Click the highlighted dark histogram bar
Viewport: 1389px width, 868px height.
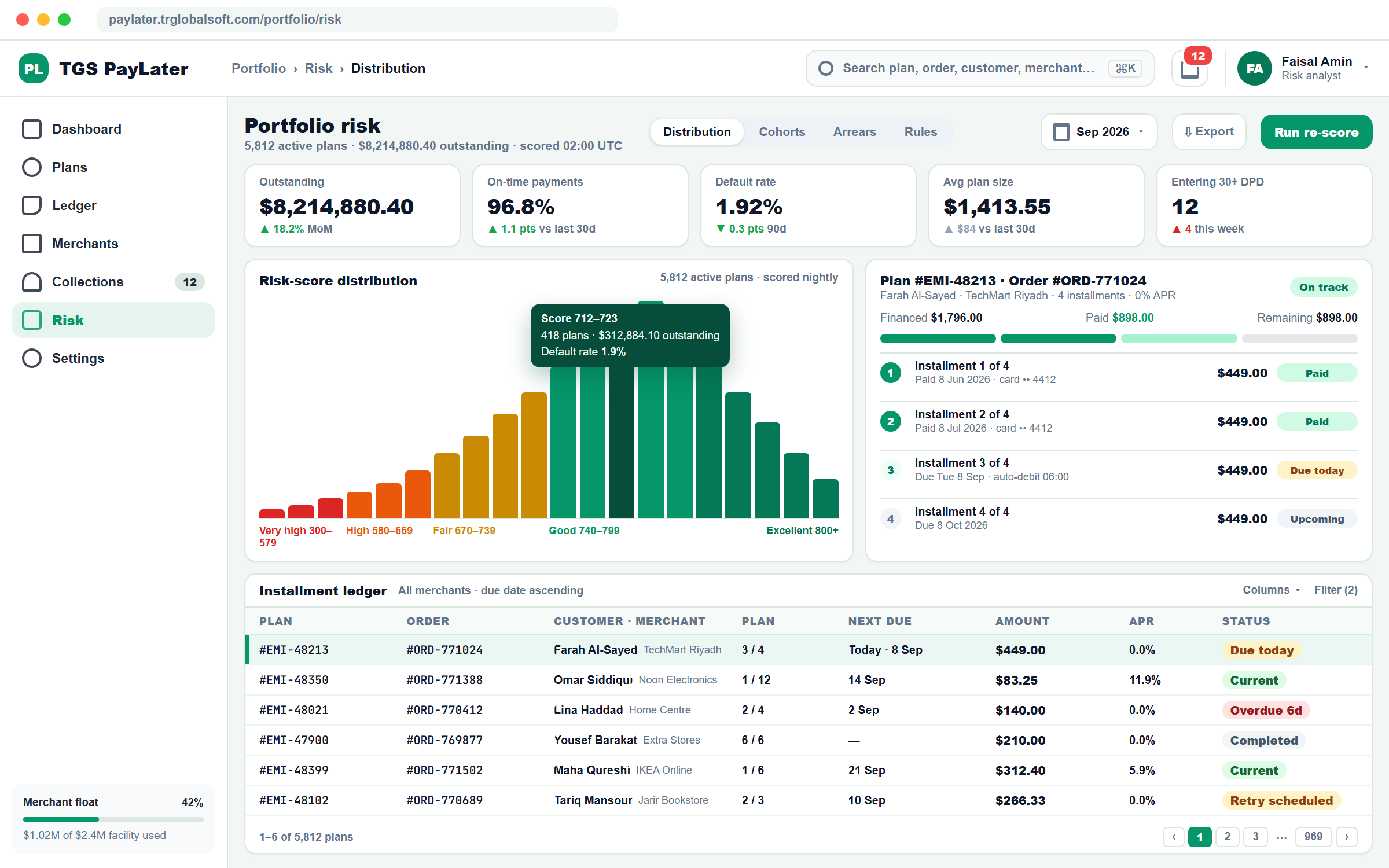pos(622,442)
